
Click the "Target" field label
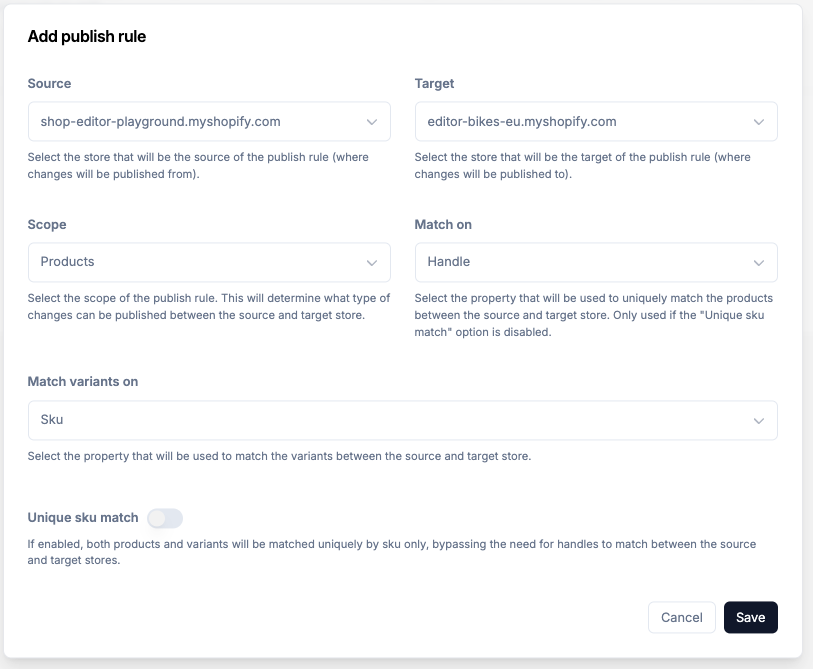tap(434, 84)
